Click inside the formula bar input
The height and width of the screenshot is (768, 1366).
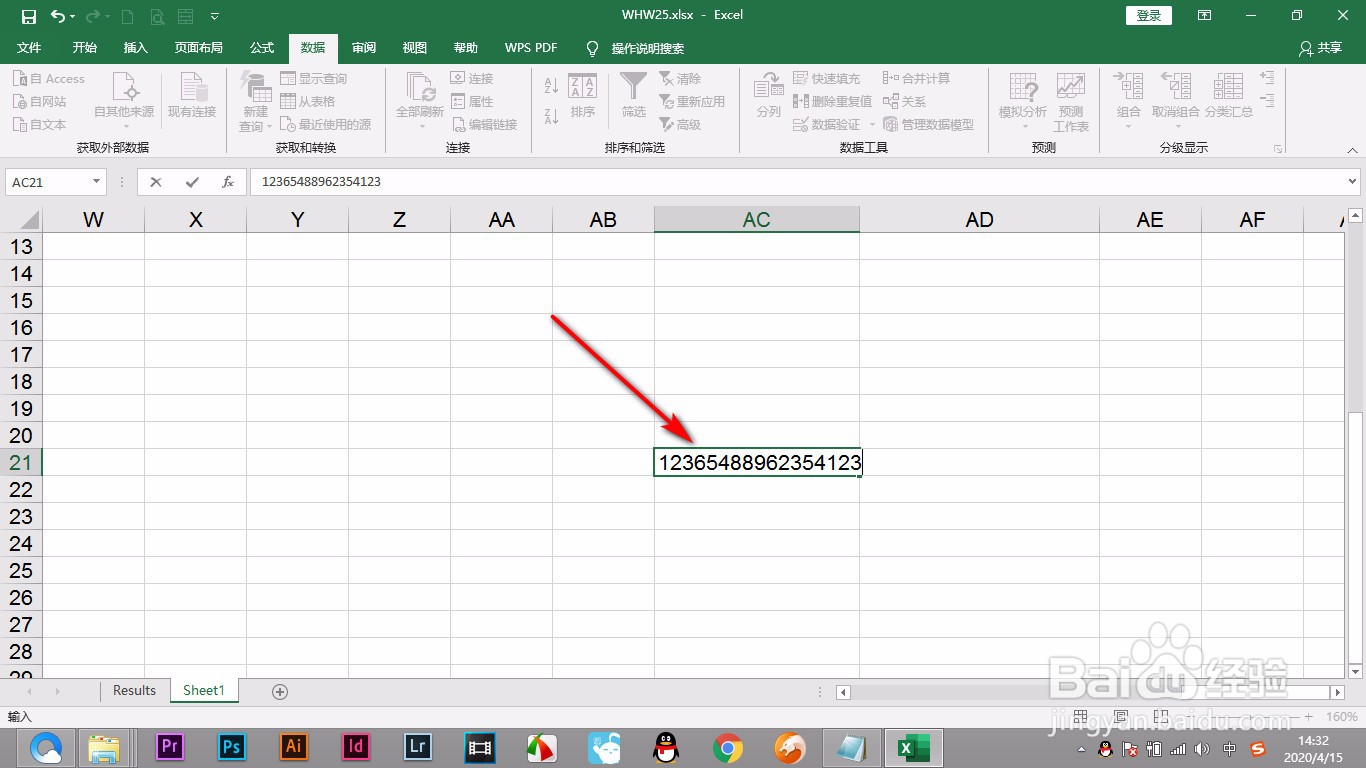tap(796, 182)
